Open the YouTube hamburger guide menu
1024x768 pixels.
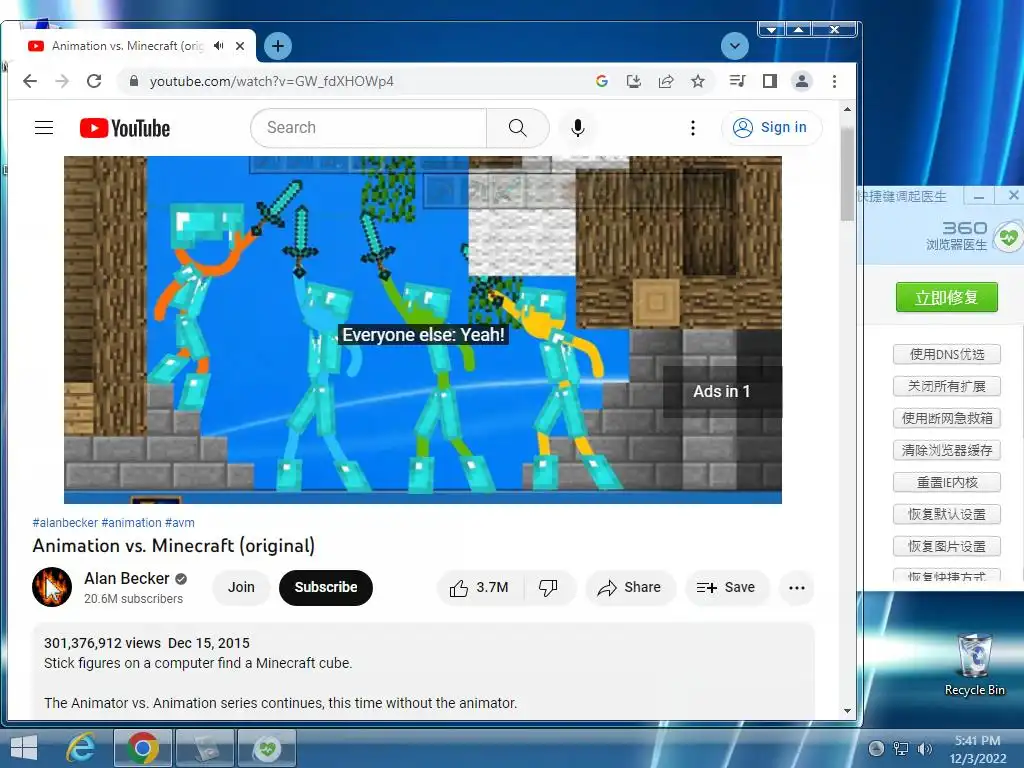click(x=44, y=127)
